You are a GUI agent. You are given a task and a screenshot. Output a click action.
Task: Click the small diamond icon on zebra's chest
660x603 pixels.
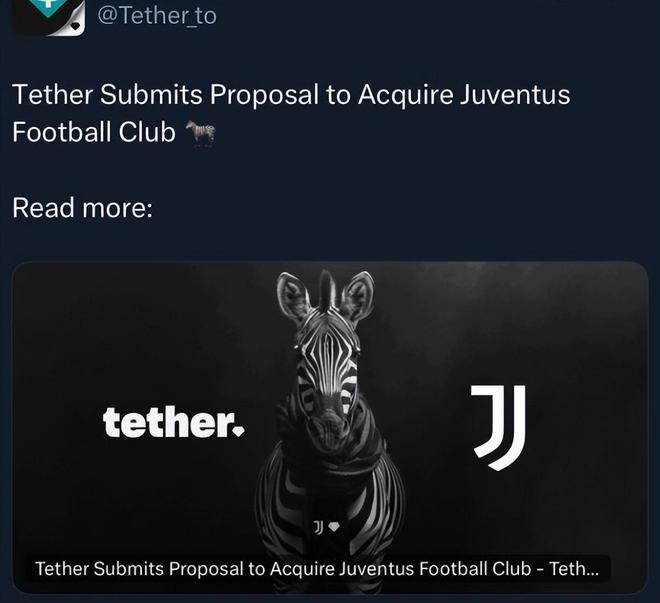333,526
